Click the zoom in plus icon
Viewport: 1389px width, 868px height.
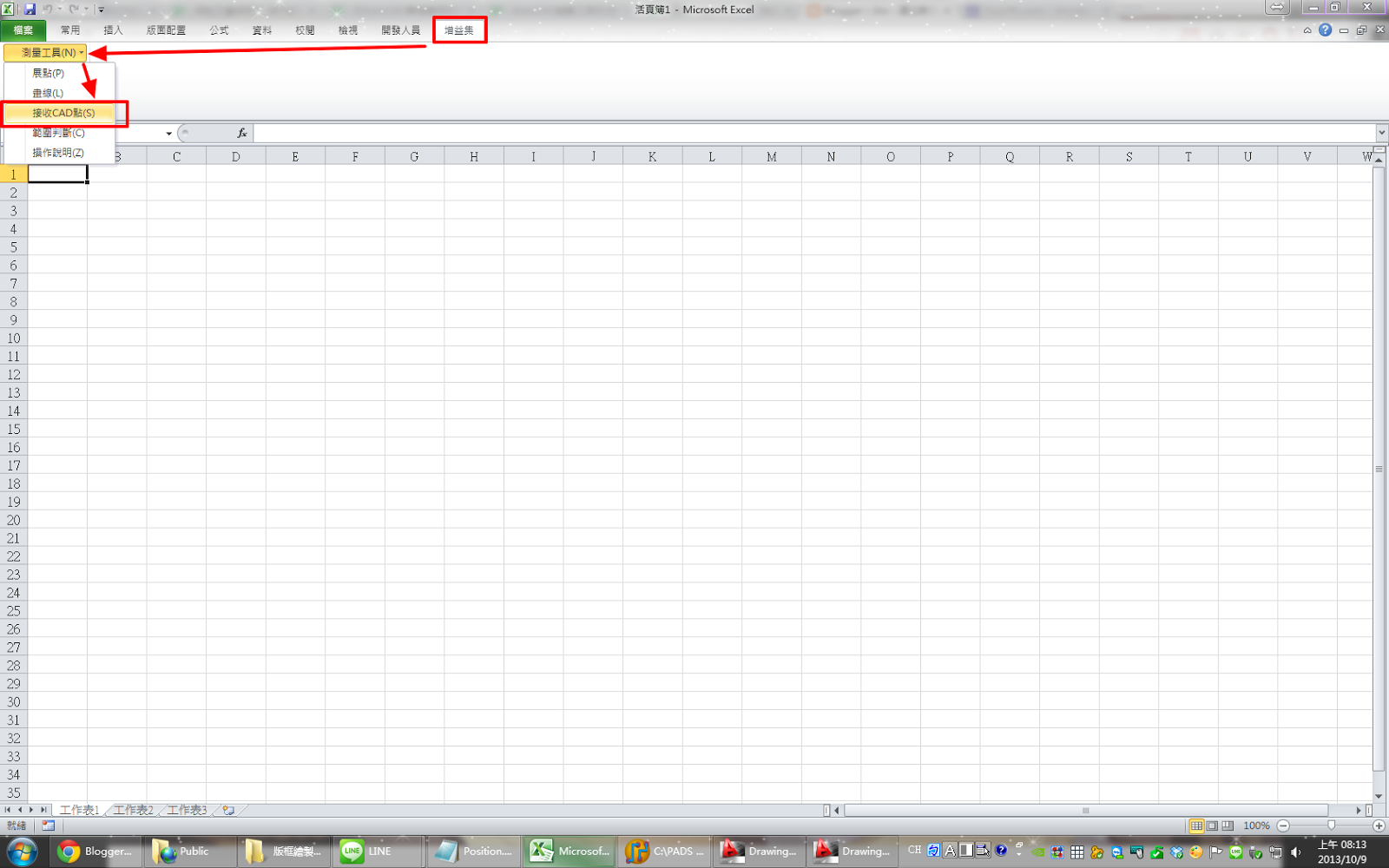(x=1379, y=825)
